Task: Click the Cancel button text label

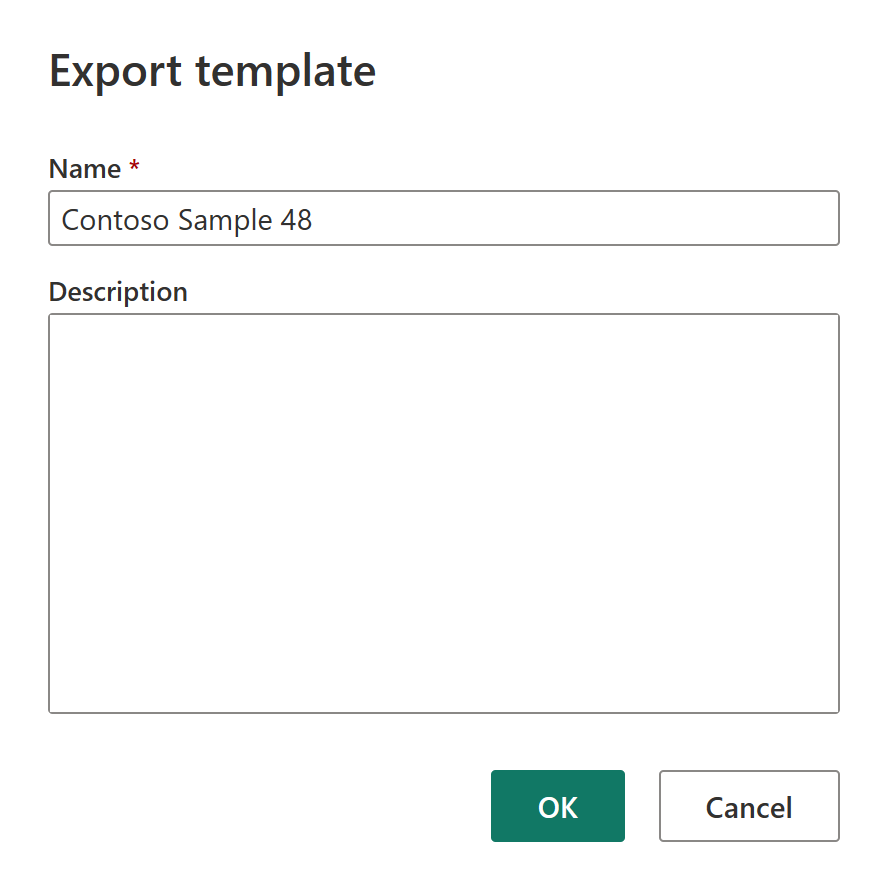Action: pos(748,806)
